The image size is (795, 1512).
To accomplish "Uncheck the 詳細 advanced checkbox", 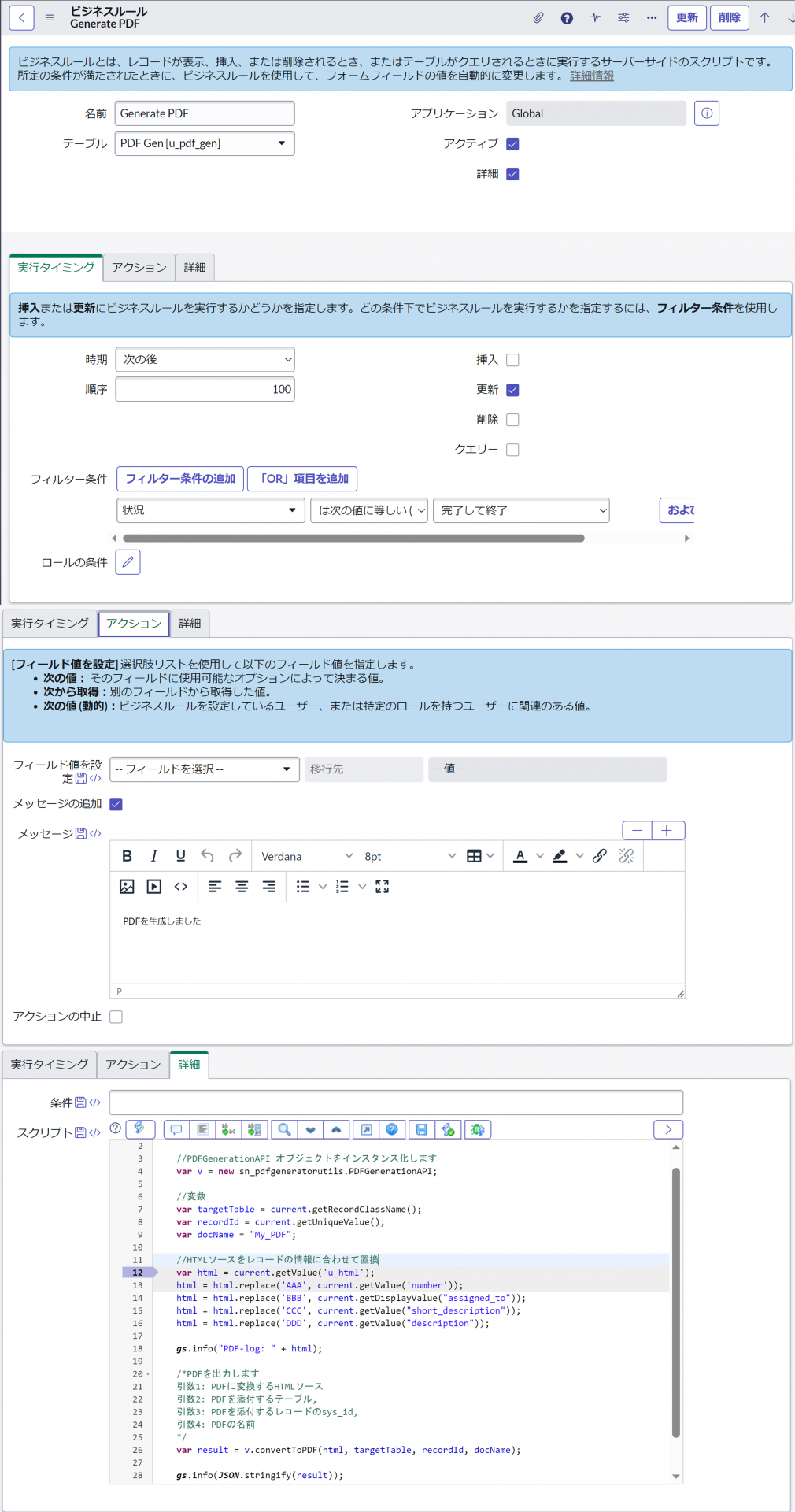I will coord(512,174).
